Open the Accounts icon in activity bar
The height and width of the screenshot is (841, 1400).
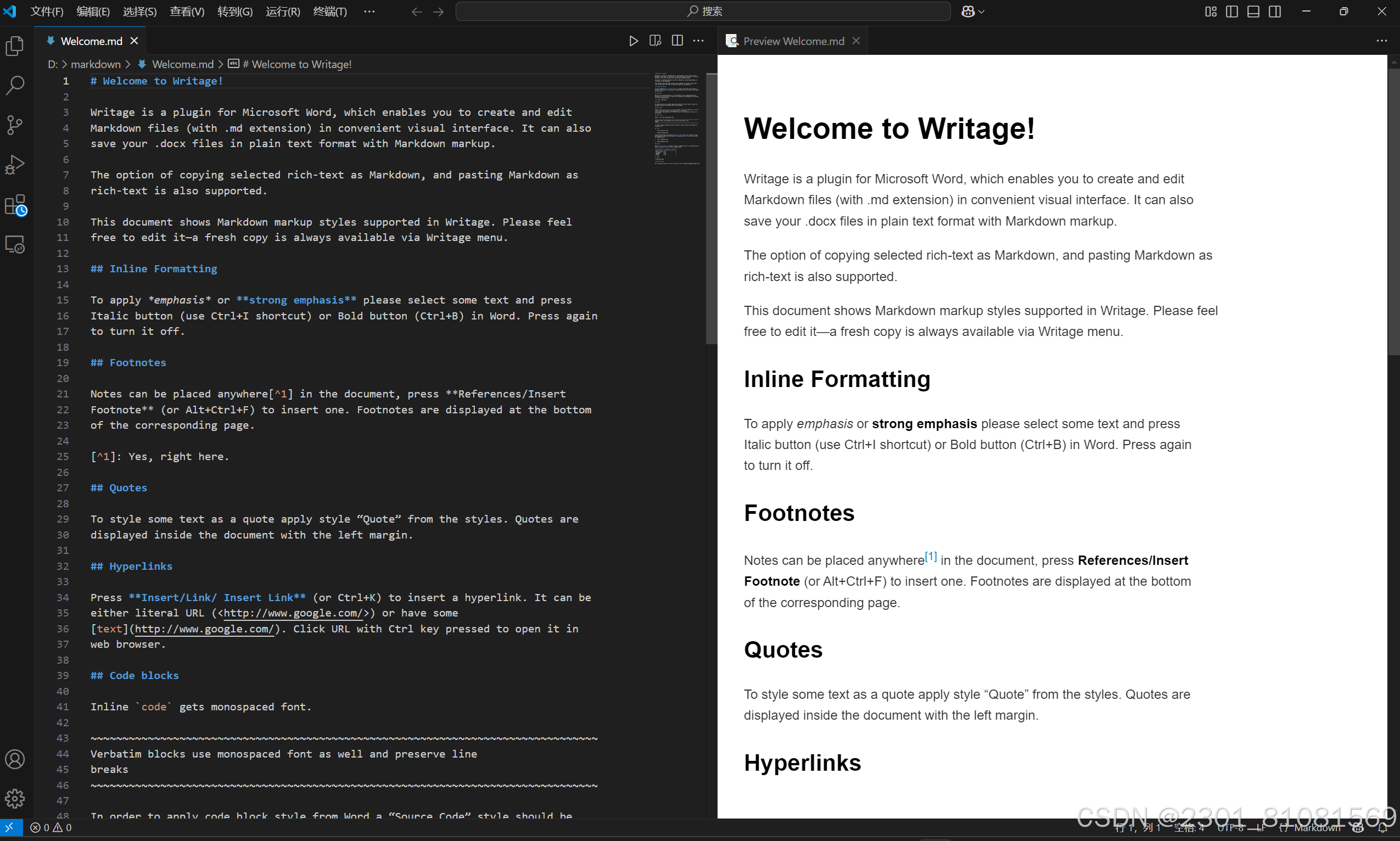[15, 759]
